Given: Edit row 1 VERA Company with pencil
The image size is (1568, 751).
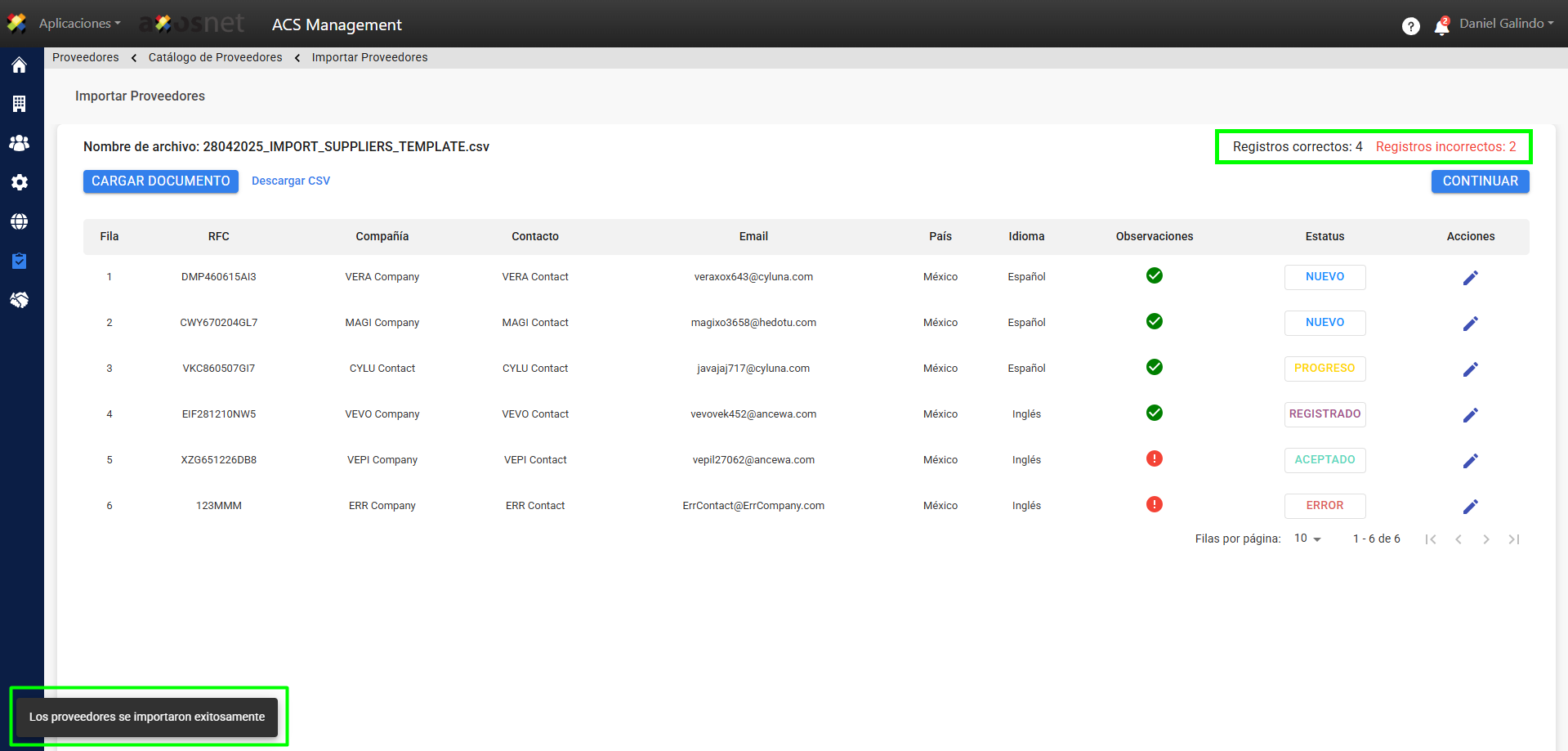Looking at the screenshot, I should [x=1470, y=278].
